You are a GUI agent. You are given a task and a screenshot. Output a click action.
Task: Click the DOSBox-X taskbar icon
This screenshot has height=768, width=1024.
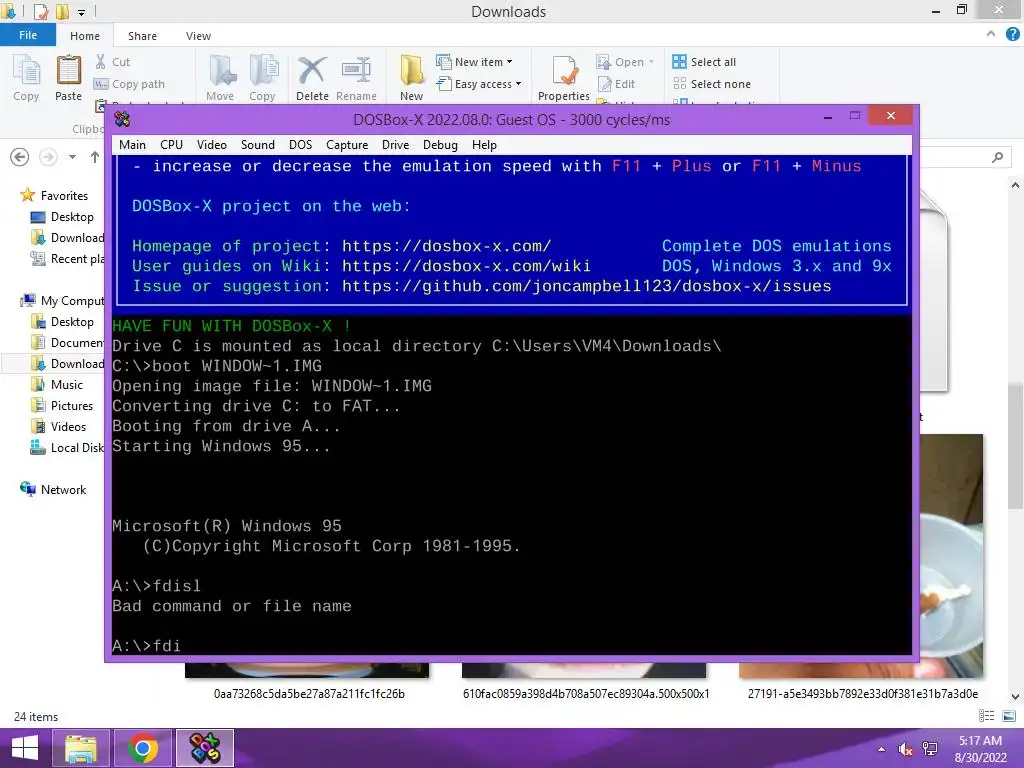205,748
